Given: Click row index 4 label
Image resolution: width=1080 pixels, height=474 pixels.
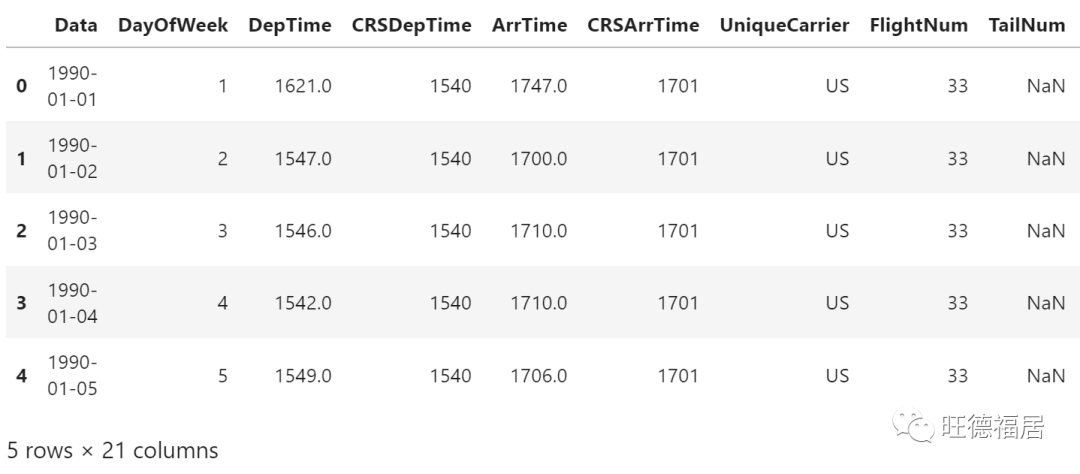Looking at the screenshot, I should [x=21, y=376].
